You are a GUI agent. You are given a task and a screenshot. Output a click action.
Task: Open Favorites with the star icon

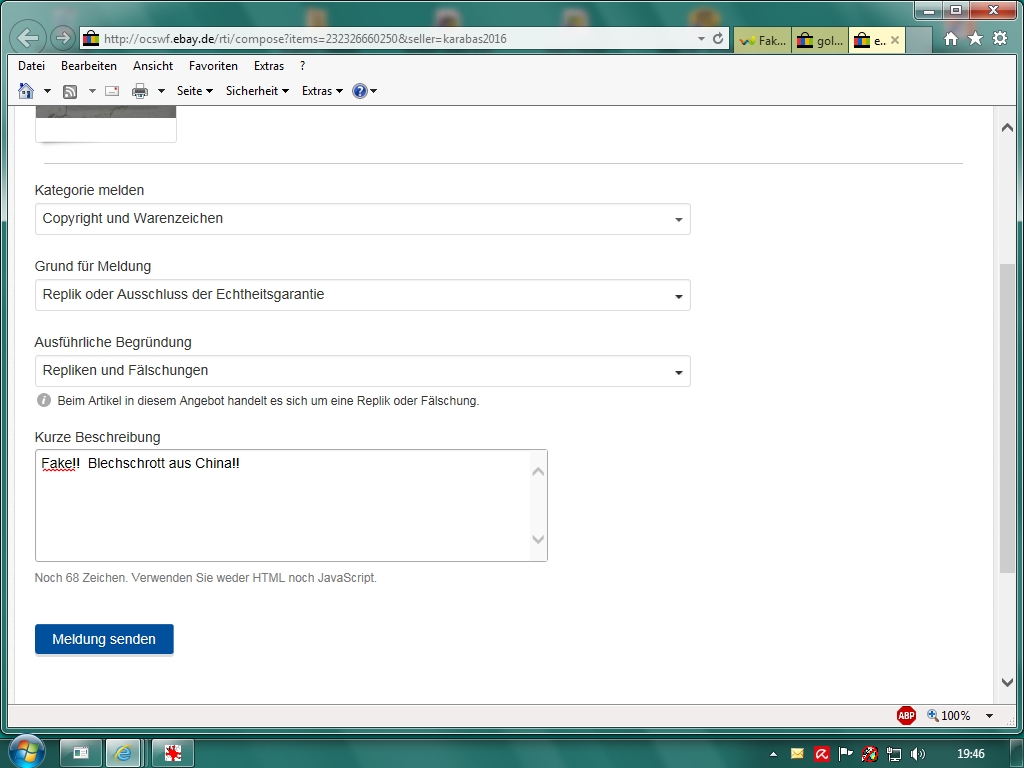coord(975,39)
